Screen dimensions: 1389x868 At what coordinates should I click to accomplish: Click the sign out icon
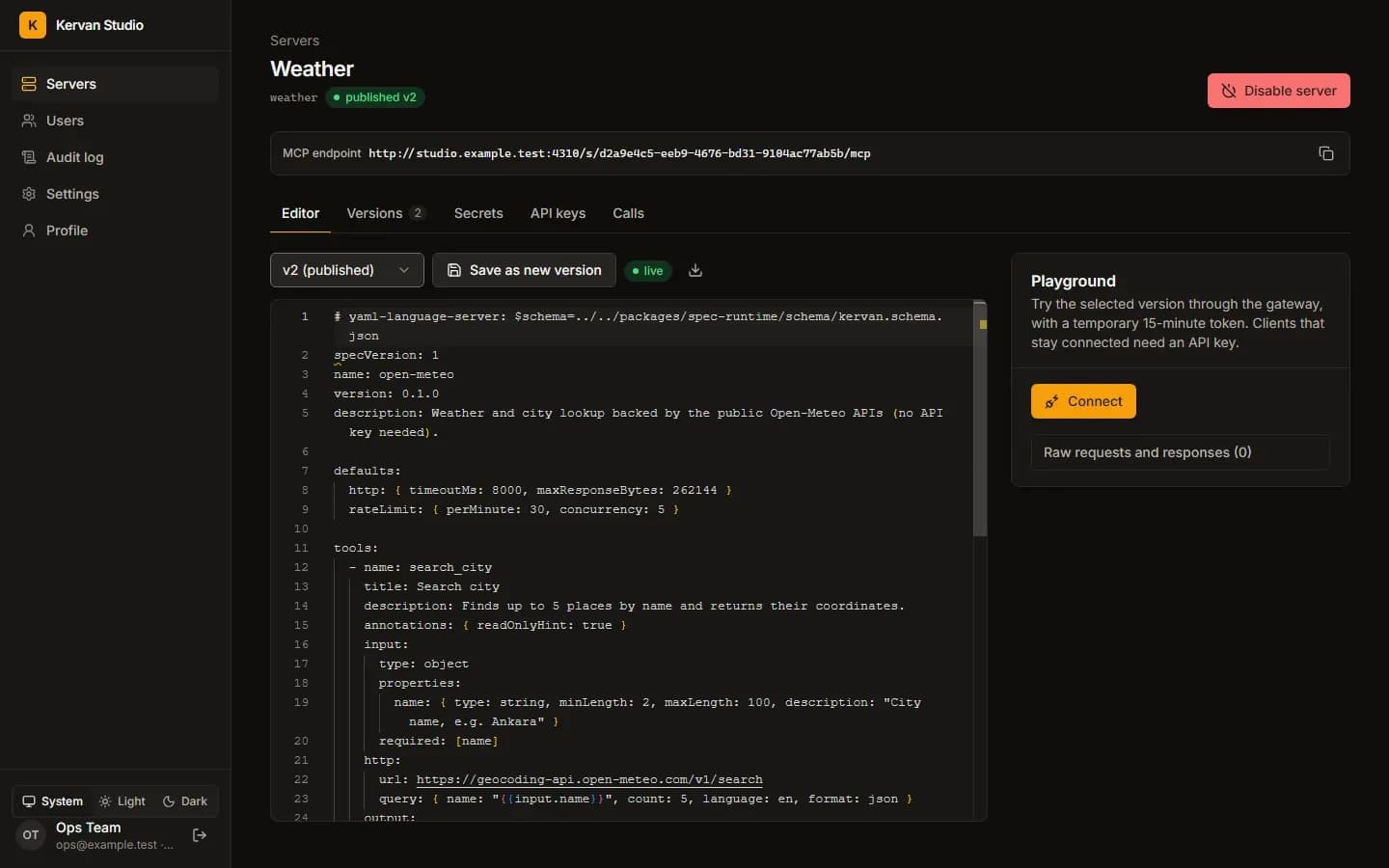(200, 835)
